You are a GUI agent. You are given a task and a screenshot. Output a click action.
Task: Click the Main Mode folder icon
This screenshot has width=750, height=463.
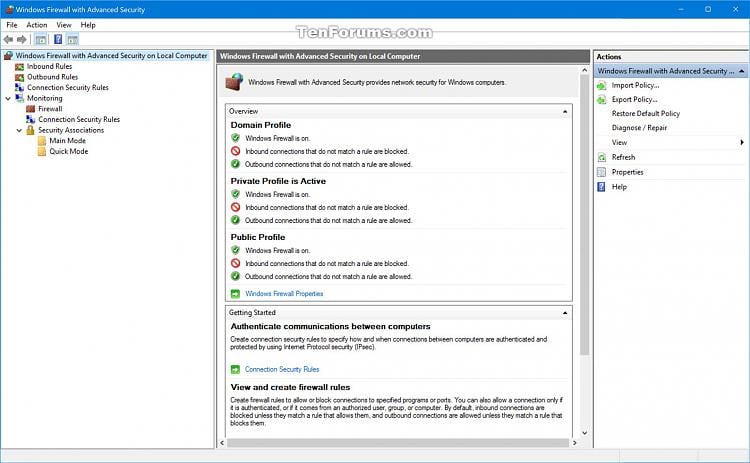pyautogui.click(x=42, y=141)
